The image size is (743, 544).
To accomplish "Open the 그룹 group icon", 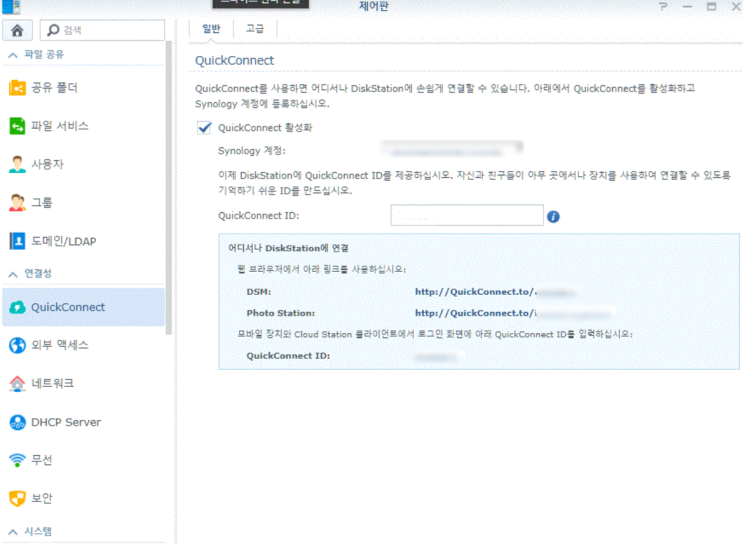I will (18, 203).
